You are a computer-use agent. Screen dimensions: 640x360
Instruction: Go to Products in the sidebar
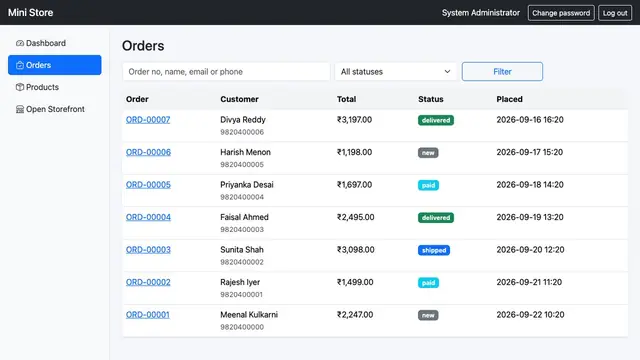[55, 87]
